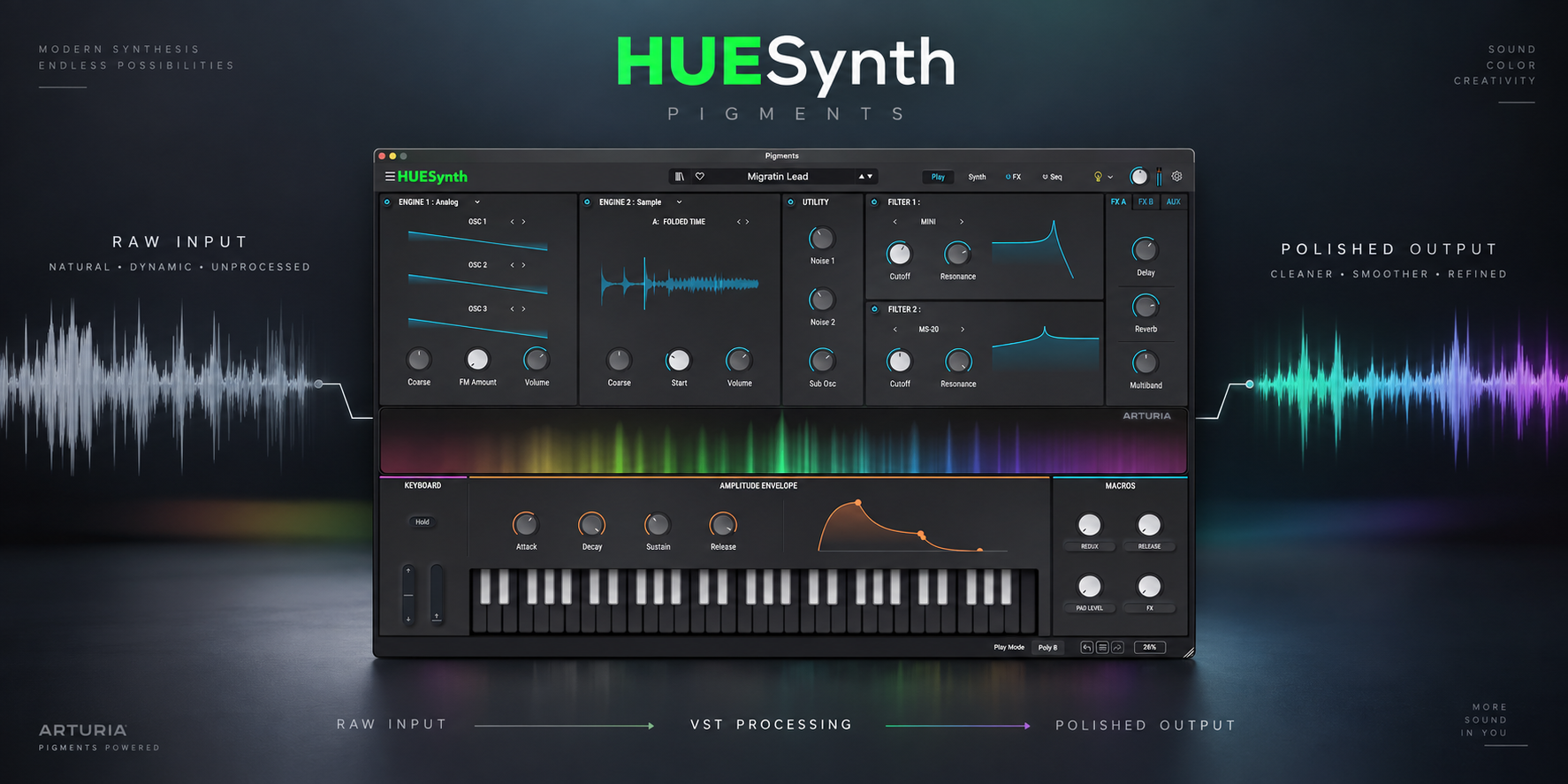The height and width of the screenshot is (784, 1568).
Task: Select next OSC 1 waveform arrow
Action: [x=523, y=222]
